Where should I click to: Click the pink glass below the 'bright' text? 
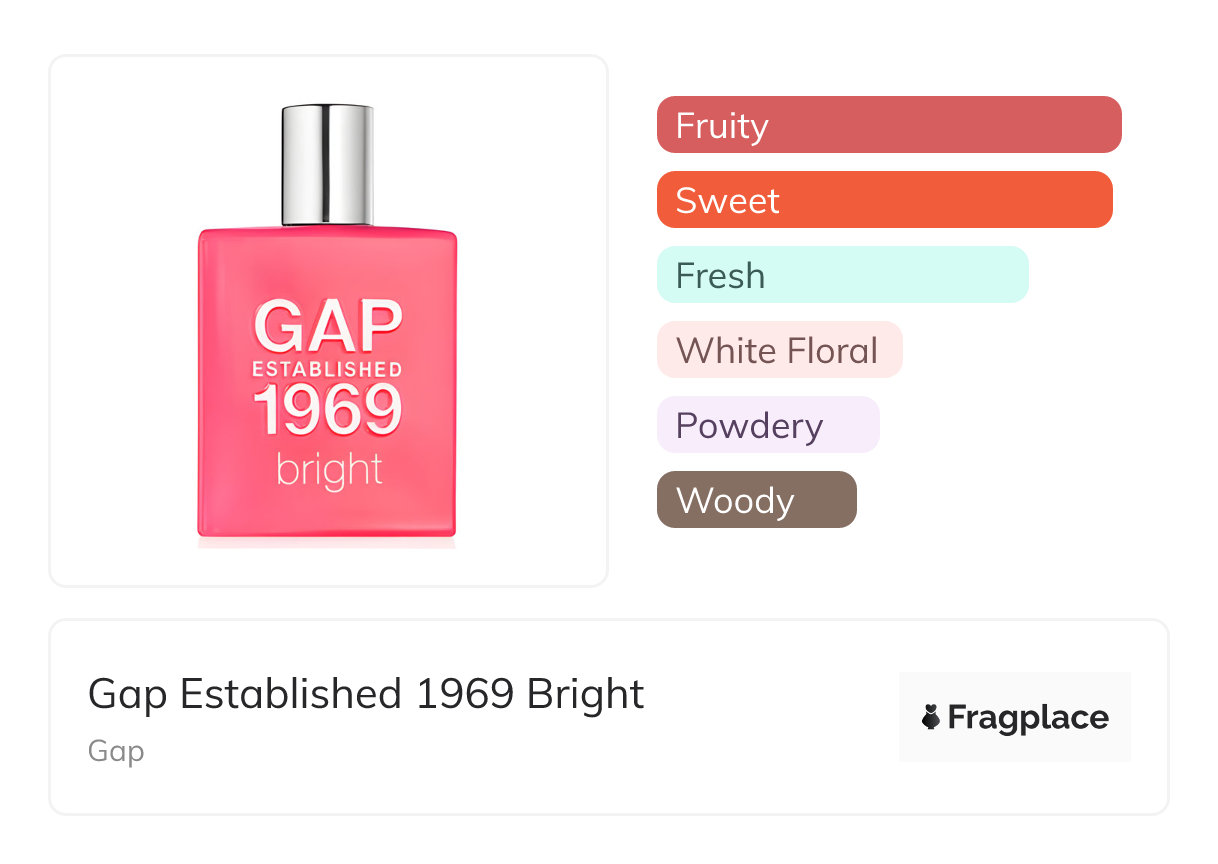[x=327, y=515]
